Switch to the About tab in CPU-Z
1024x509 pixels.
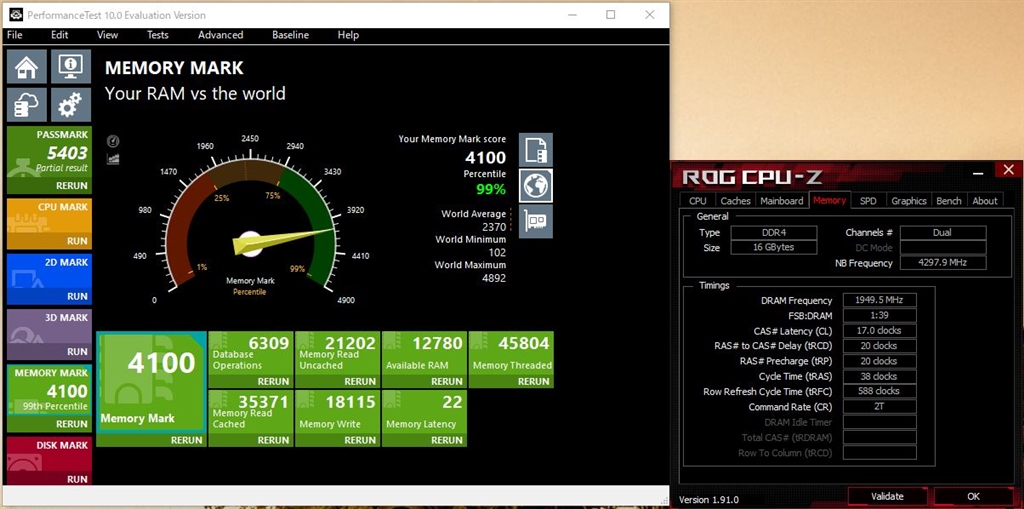(985, 201)
